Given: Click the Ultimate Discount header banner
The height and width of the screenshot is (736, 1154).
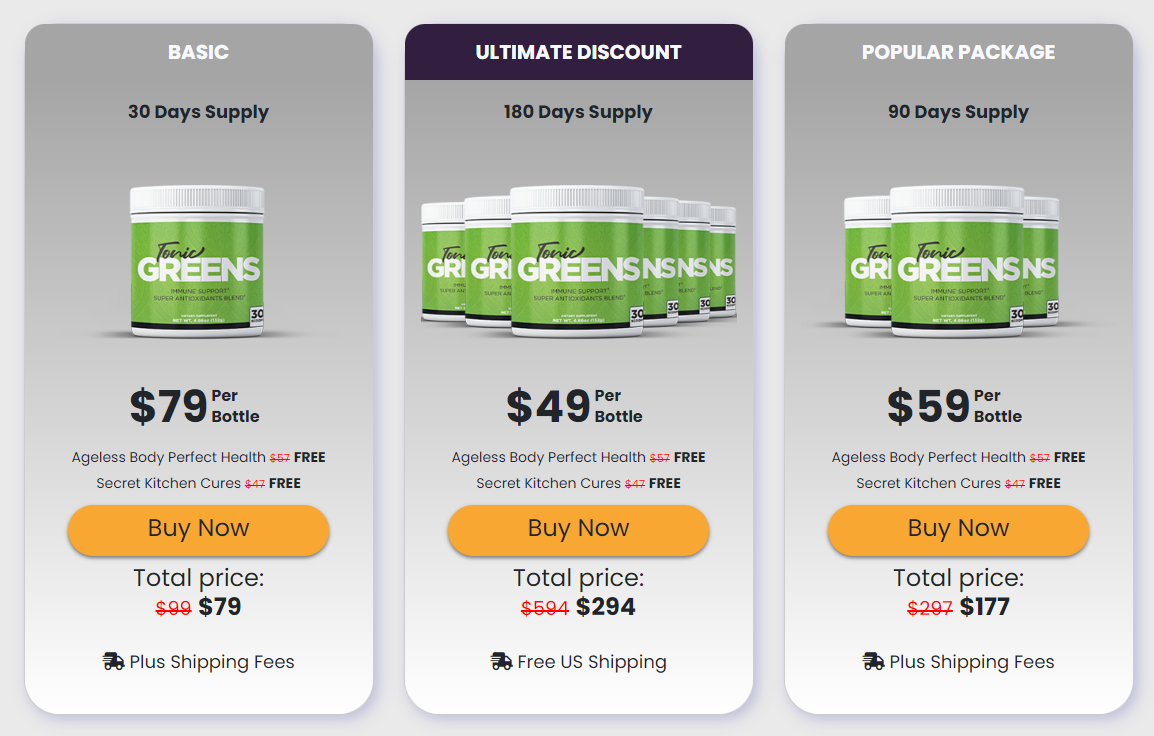Looking at the screenshot, I should 578,52.
